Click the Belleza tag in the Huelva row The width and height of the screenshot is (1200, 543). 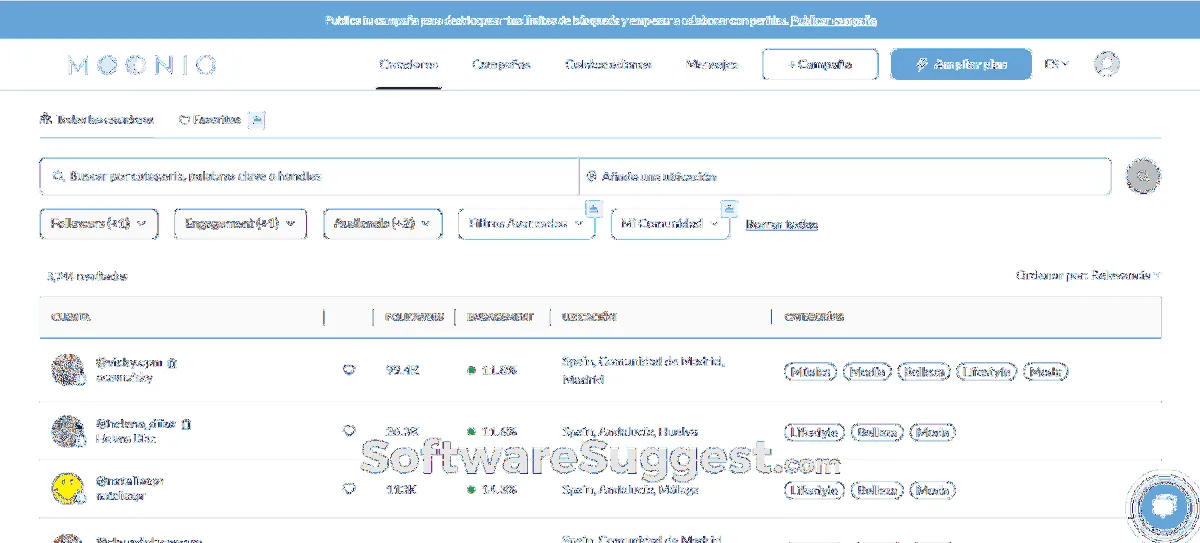click(877, 433)
